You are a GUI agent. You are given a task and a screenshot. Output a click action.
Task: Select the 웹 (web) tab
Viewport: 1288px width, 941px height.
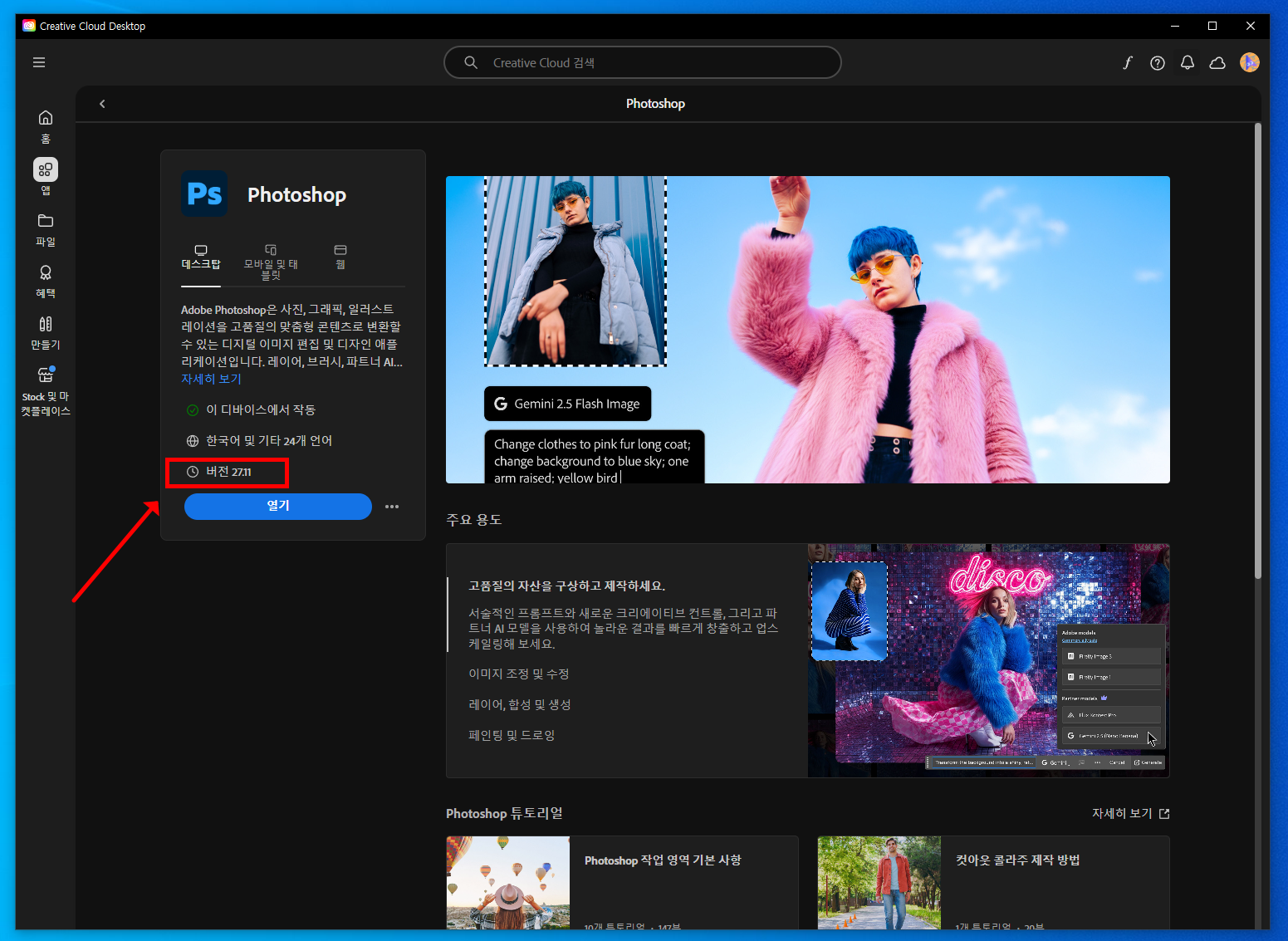point(340,258)
